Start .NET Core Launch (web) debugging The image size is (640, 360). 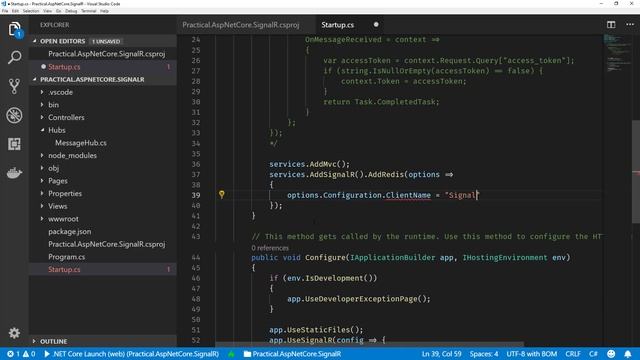(131, 354)
